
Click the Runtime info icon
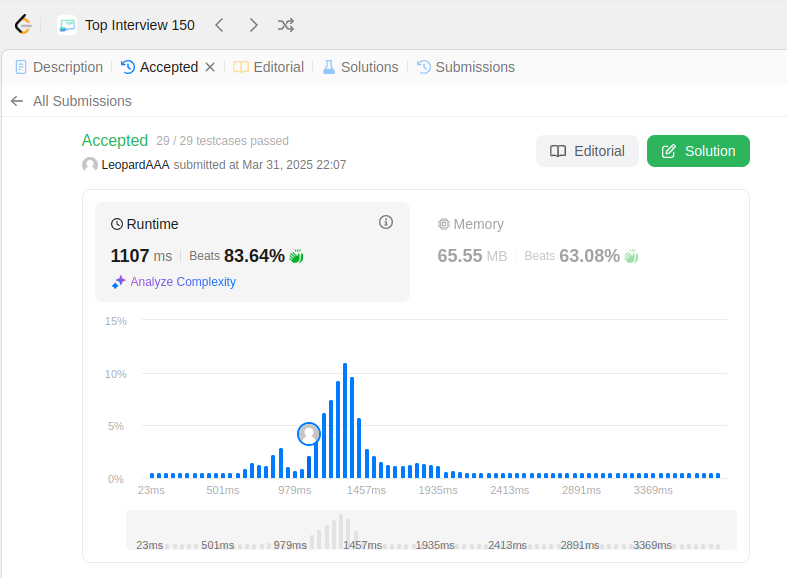point(385,222)
